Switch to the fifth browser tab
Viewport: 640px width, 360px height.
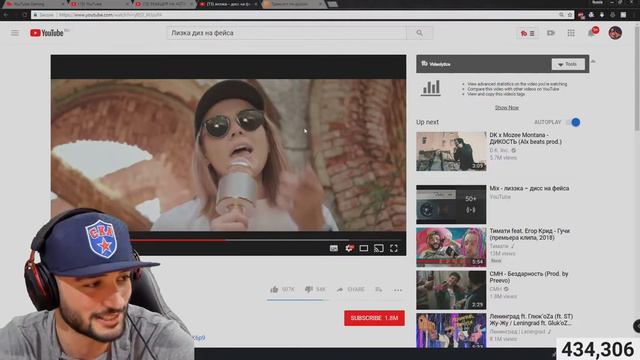click(292, 4)
